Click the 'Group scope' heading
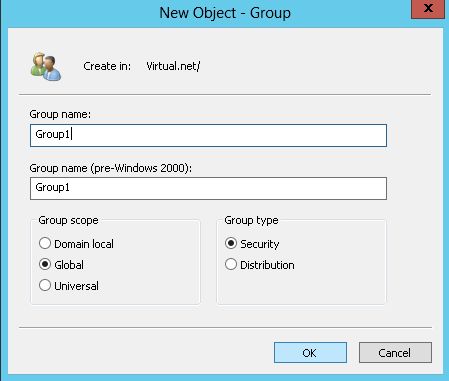 [x=68, y=220]
